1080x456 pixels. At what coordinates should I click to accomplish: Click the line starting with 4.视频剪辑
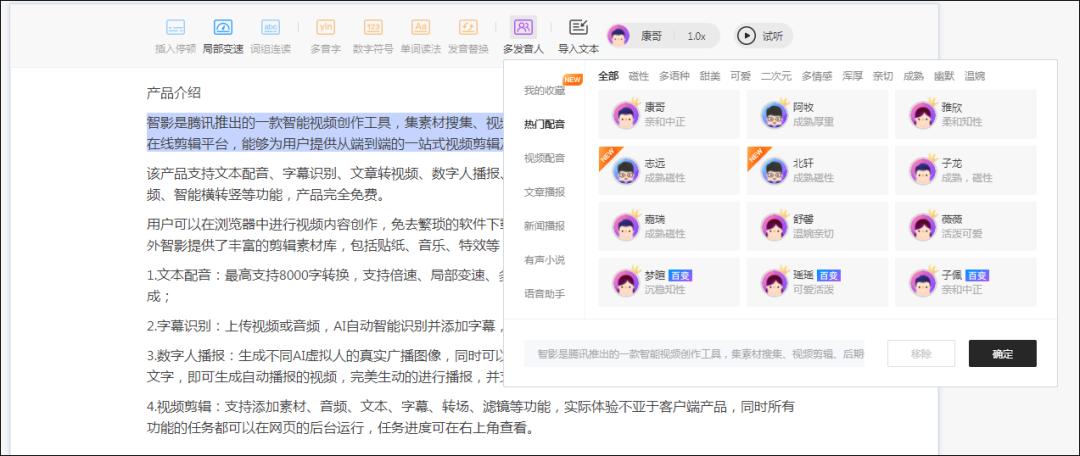[471, 417]
